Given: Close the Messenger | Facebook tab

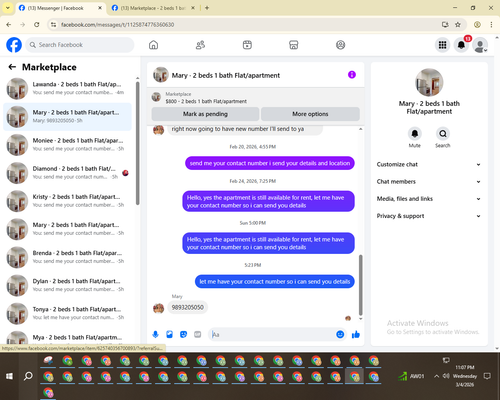Looking at the screenshot, I should (100, 8).
